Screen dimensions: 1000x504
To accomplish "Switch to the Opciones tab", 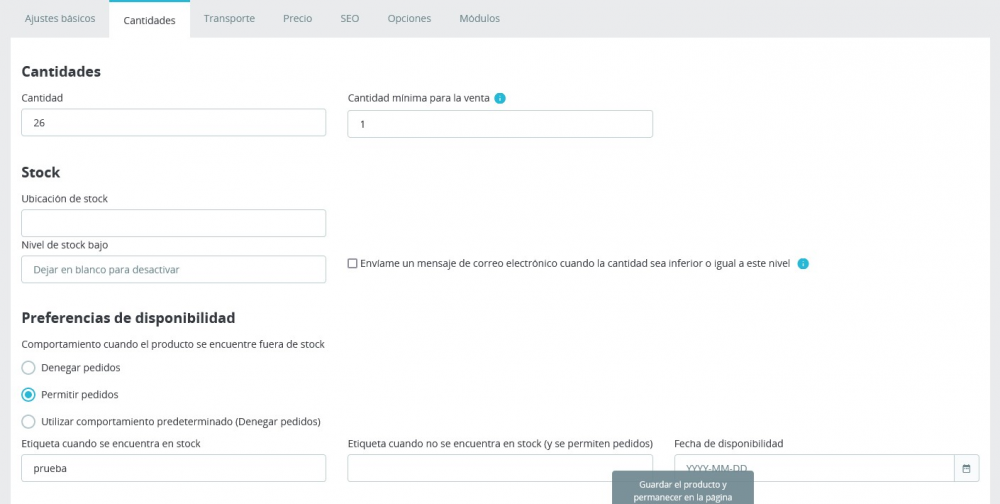I will pos(409,19).
